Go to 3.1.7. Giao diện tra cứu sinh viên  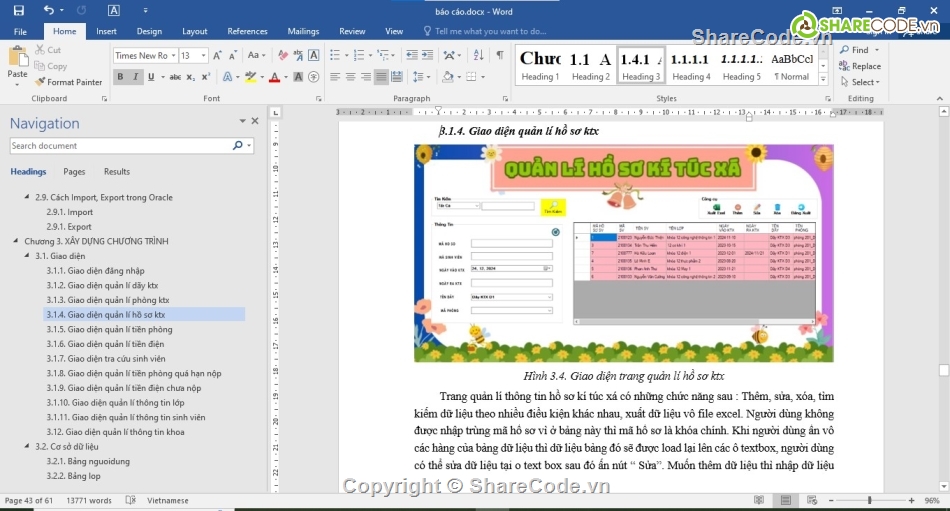[106, 358]
